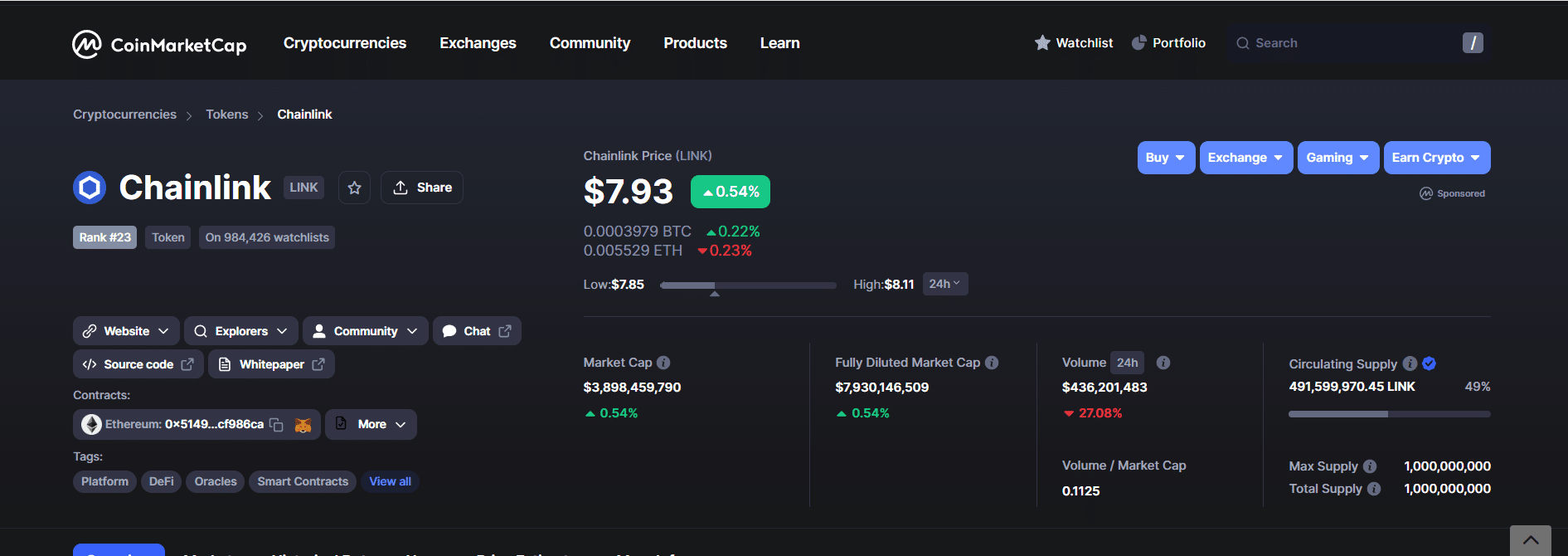Click the Watchlist star icon in header
Screen dimensions: 1568x556
click(1042, 42)
